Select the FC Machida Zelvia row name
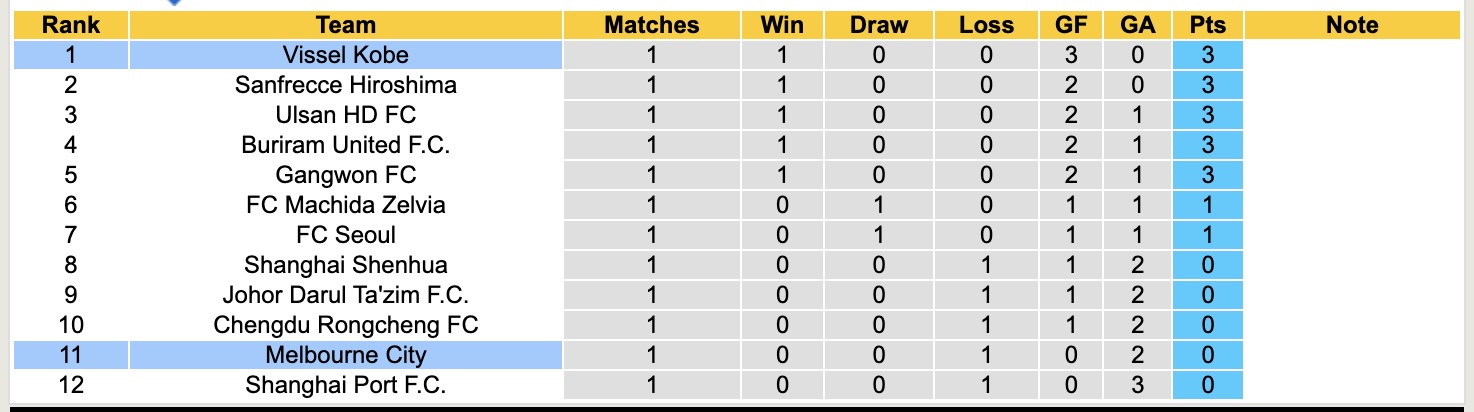The width and height of the screenshot is (1474, 412). coord(346,205)
